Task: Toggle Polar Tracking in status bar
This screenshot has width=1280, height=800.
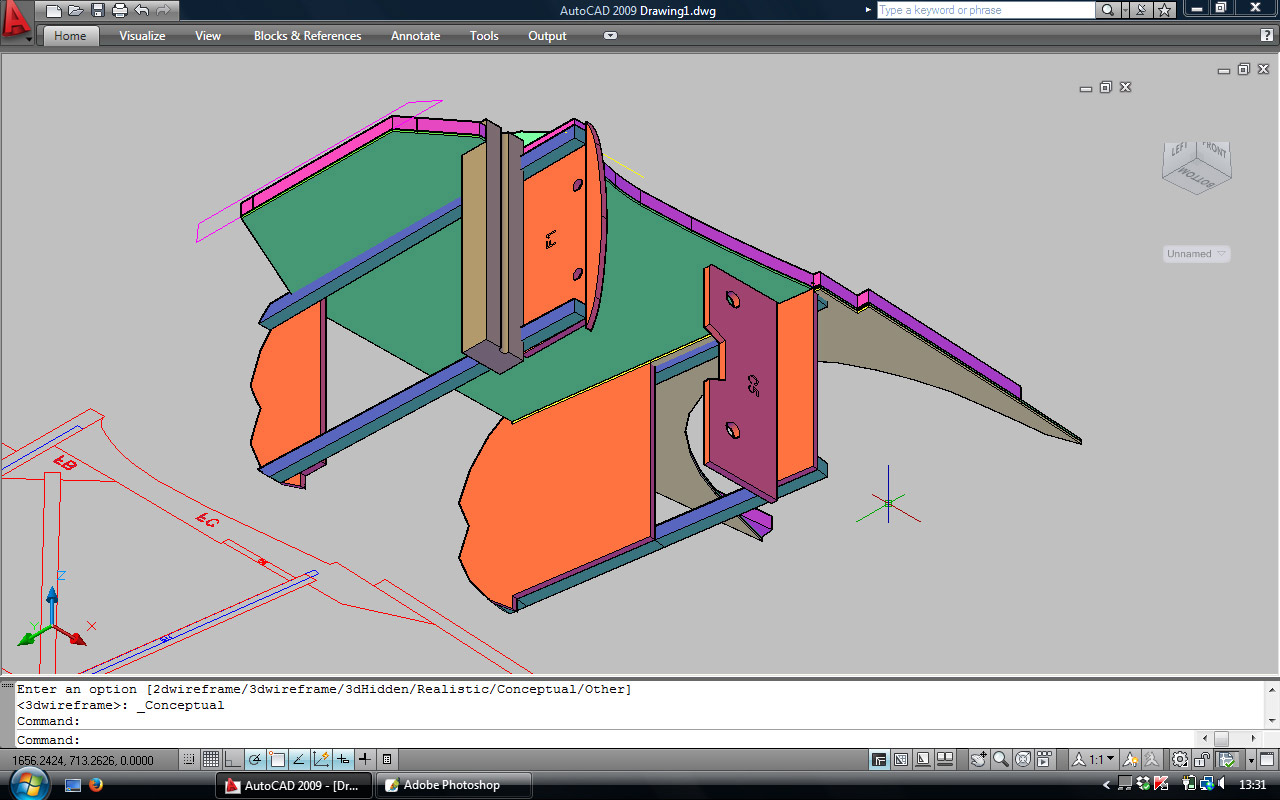Action: (255, 759)
